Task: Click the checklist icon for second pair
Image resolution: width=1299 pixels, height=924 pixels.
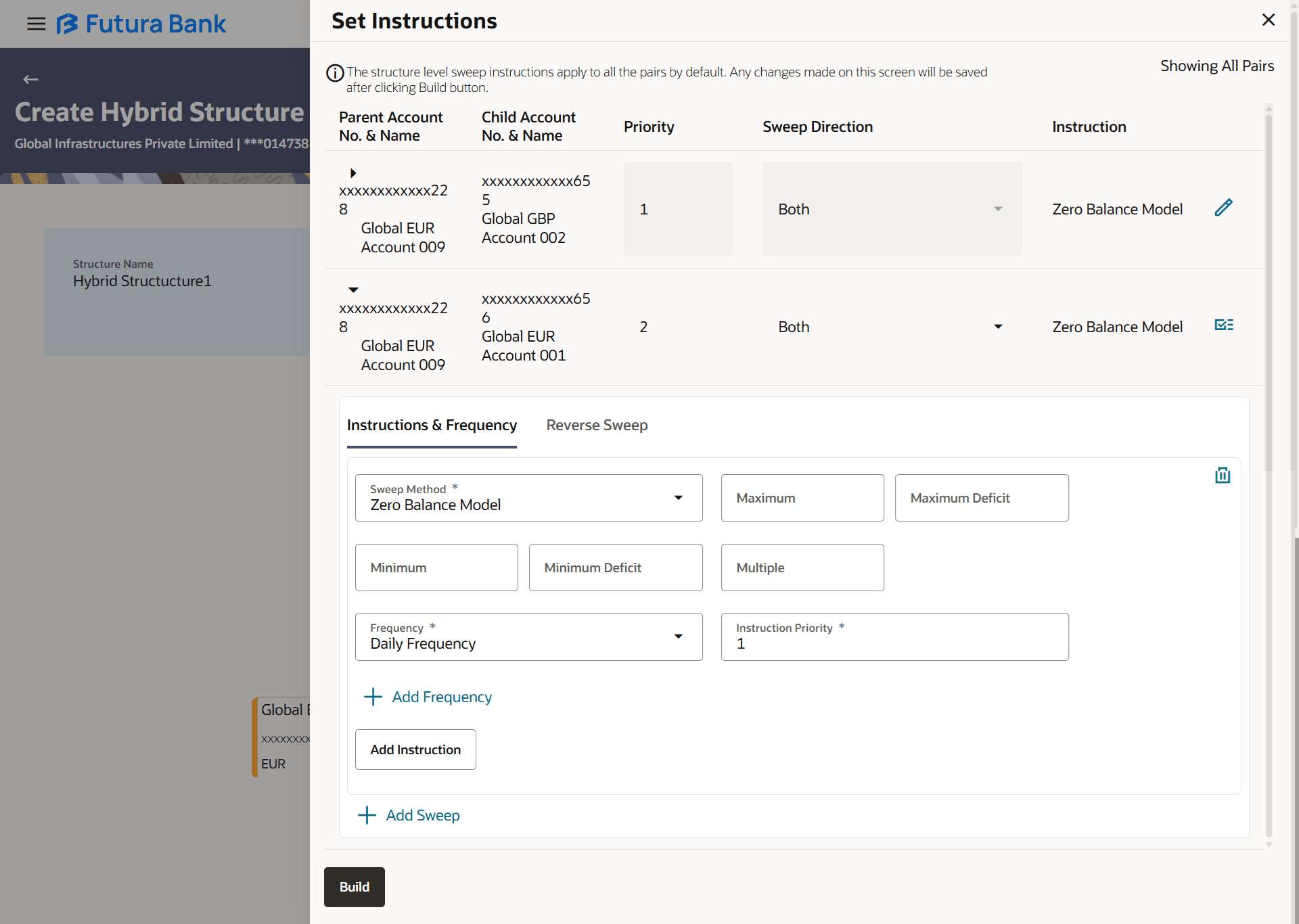Action: [x=1223, y=325]
